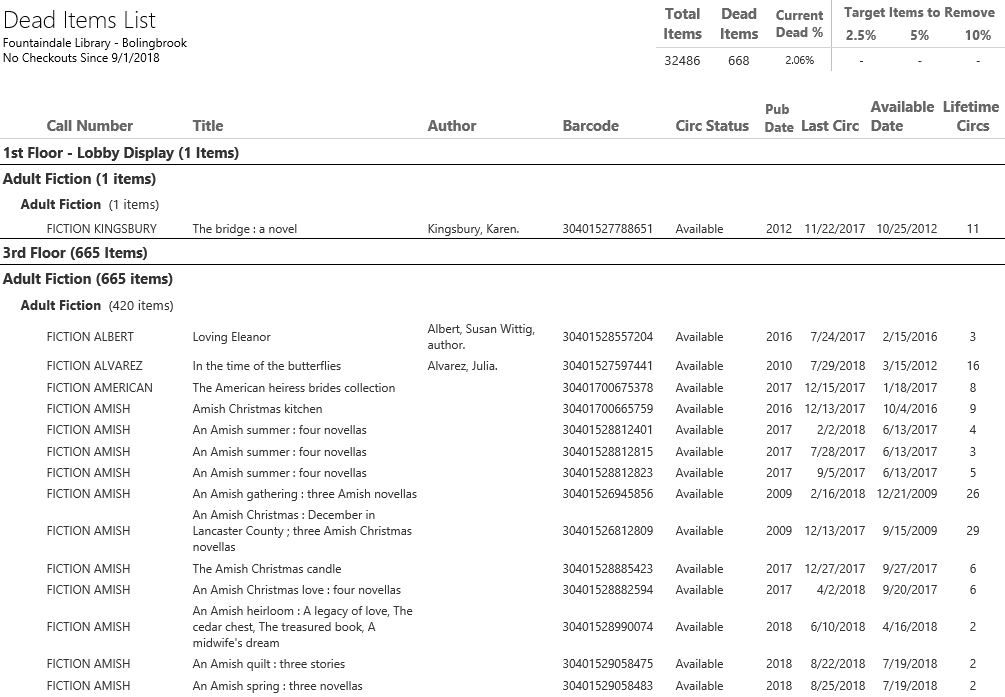Screen dimensions: 1005x697
Task: Expand the 1st Floor - Lobby Display group
Action: pyautogui.click(x=121, y=153)
